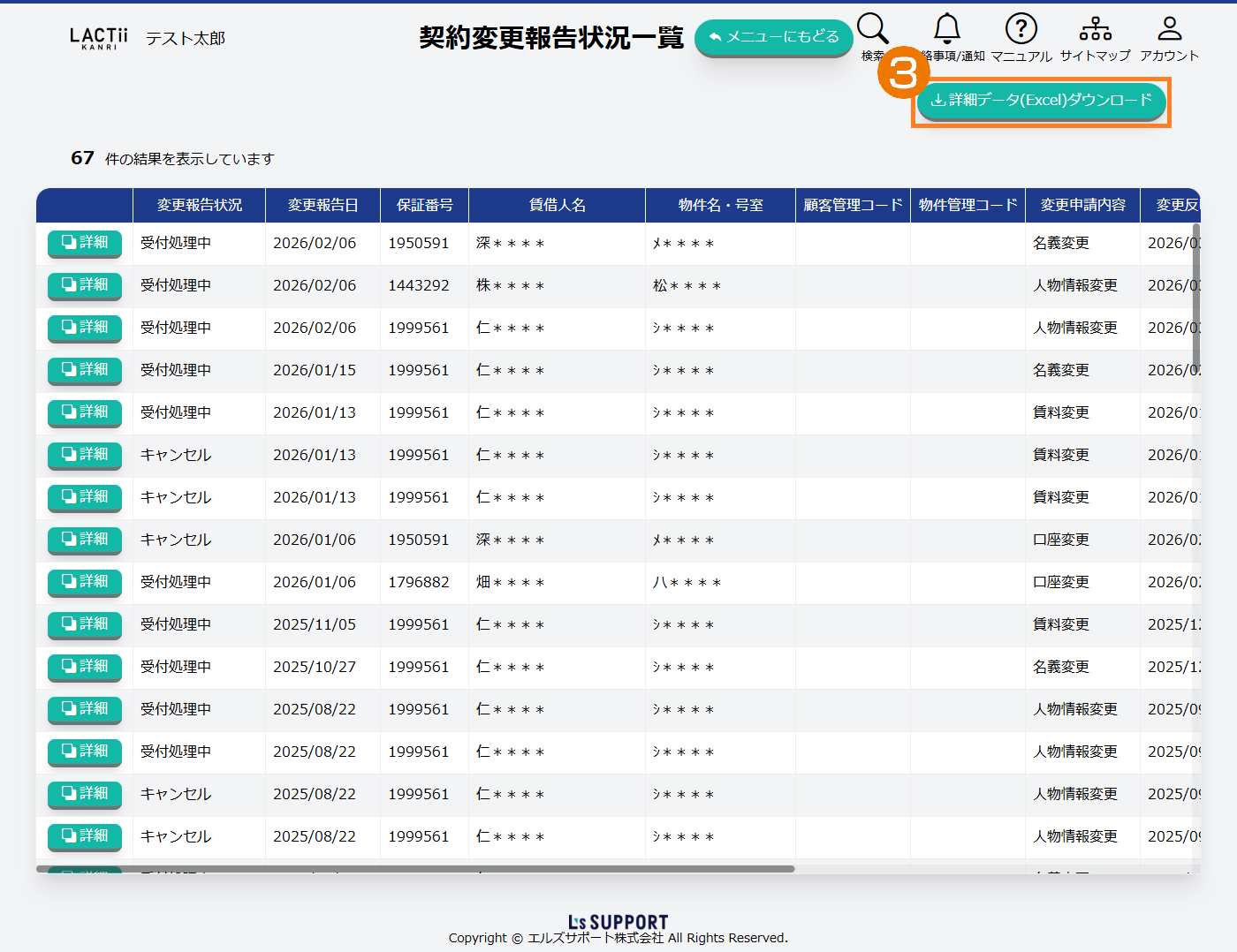Open 詳細 for the 2025/11/05 row

point(85,624)
